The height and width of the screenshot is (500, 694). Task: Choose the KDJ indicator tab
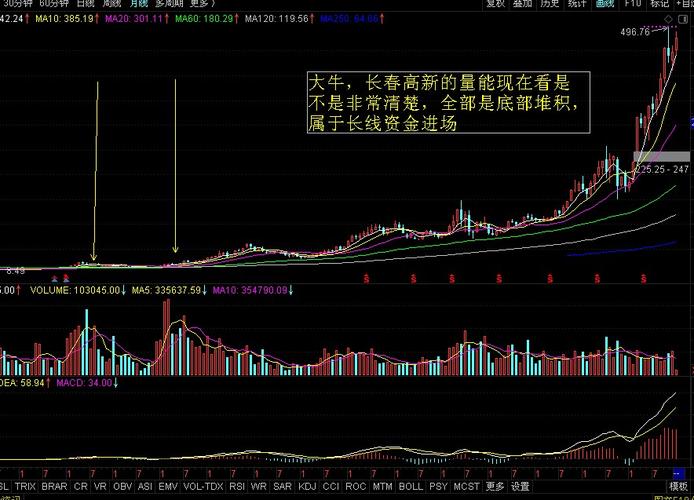click(x=306, y=487)
